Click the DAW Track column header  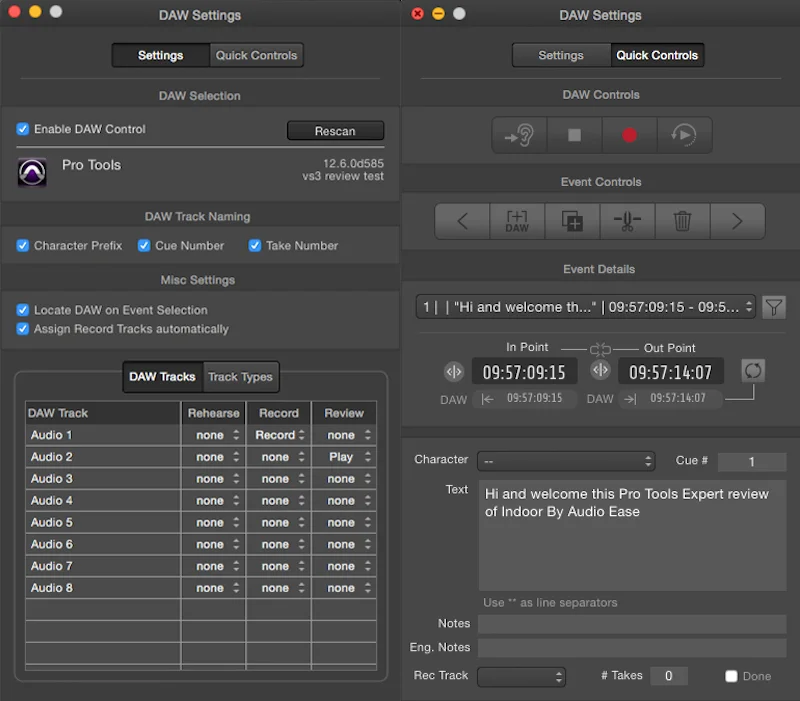pyautogui.click(x=103, y=413)
